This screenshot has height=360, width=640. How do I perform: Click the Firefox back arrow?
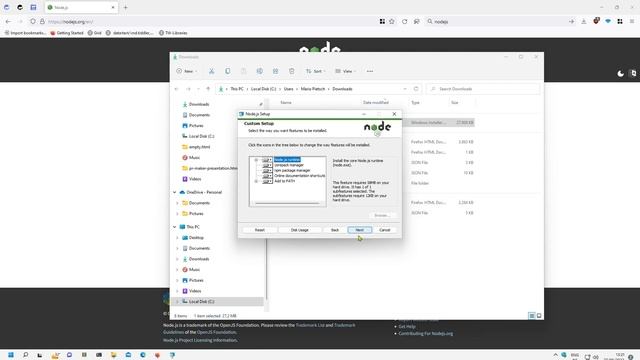[8, 21]
